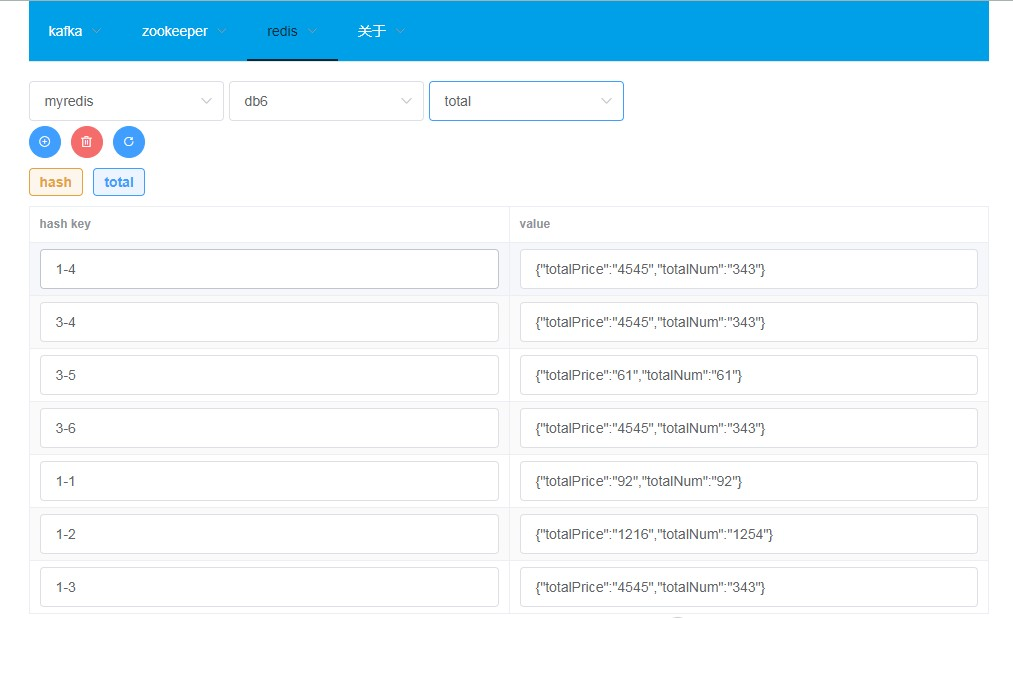Open the kafka menu
This screenshot has width=1013, height=675.
coord(75,31)
